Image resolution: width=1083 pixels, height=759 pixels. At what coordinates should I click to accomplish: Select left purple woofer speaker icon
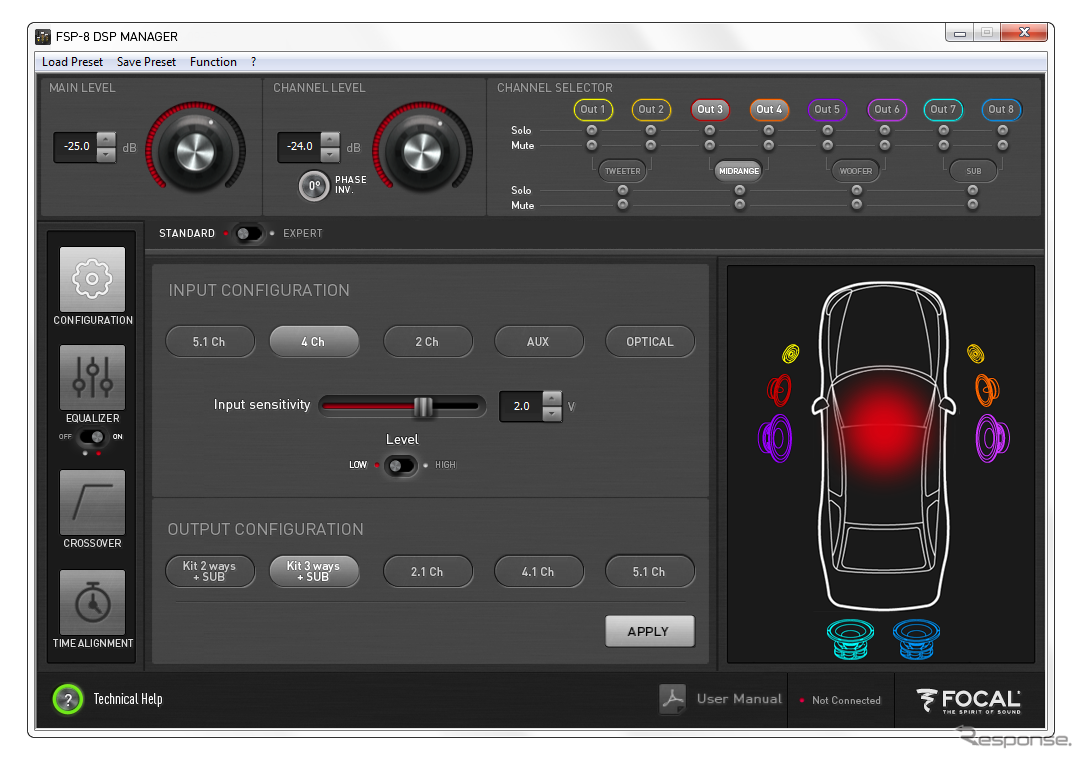pos(775,439)
